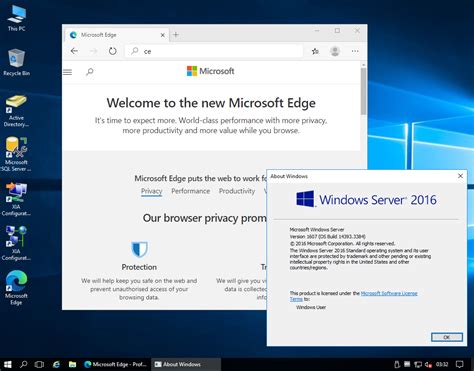Open the Windows Start menu
This screenshot has width=474, height=371.
tap(7, 364)
